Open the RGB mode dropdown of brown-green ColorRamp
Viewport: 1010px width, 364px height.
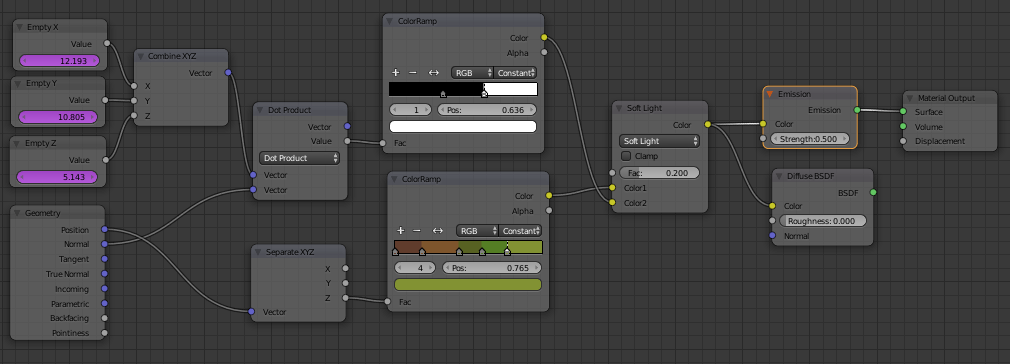tap(477, 230)
